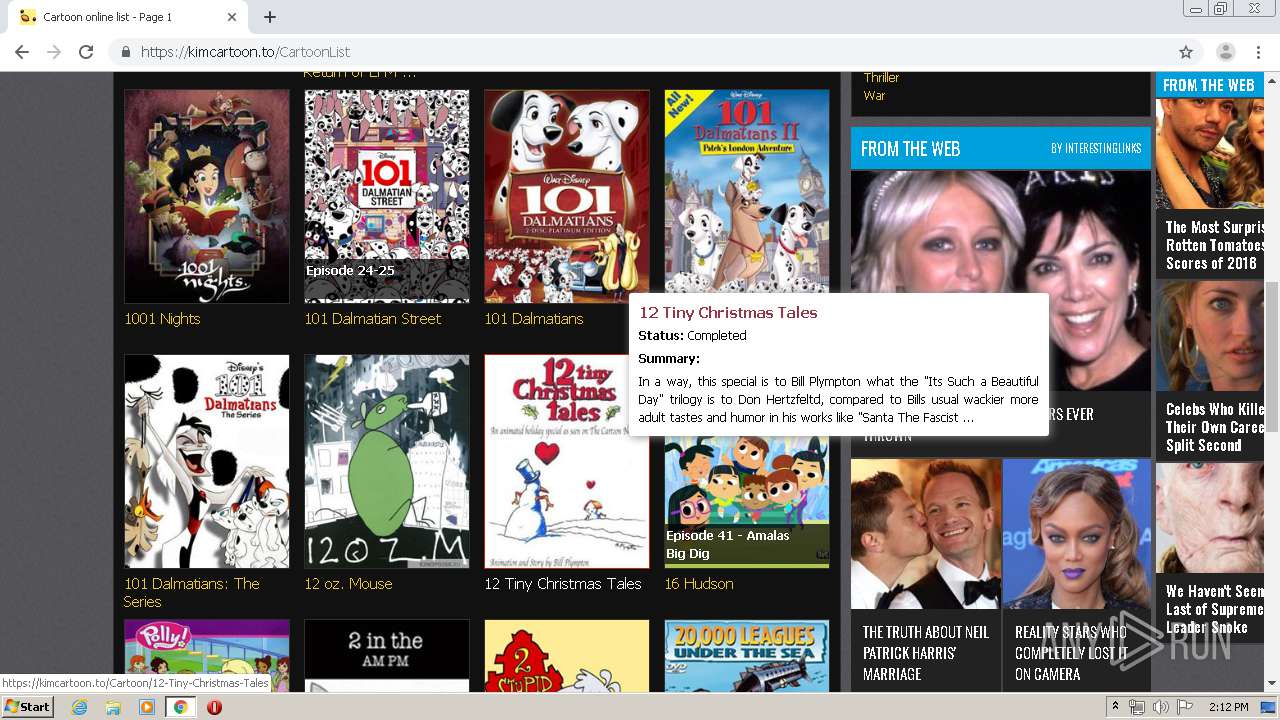Screen dimensions: 1280x720
Task: Click the browser forward arrow
Action: 54,52
